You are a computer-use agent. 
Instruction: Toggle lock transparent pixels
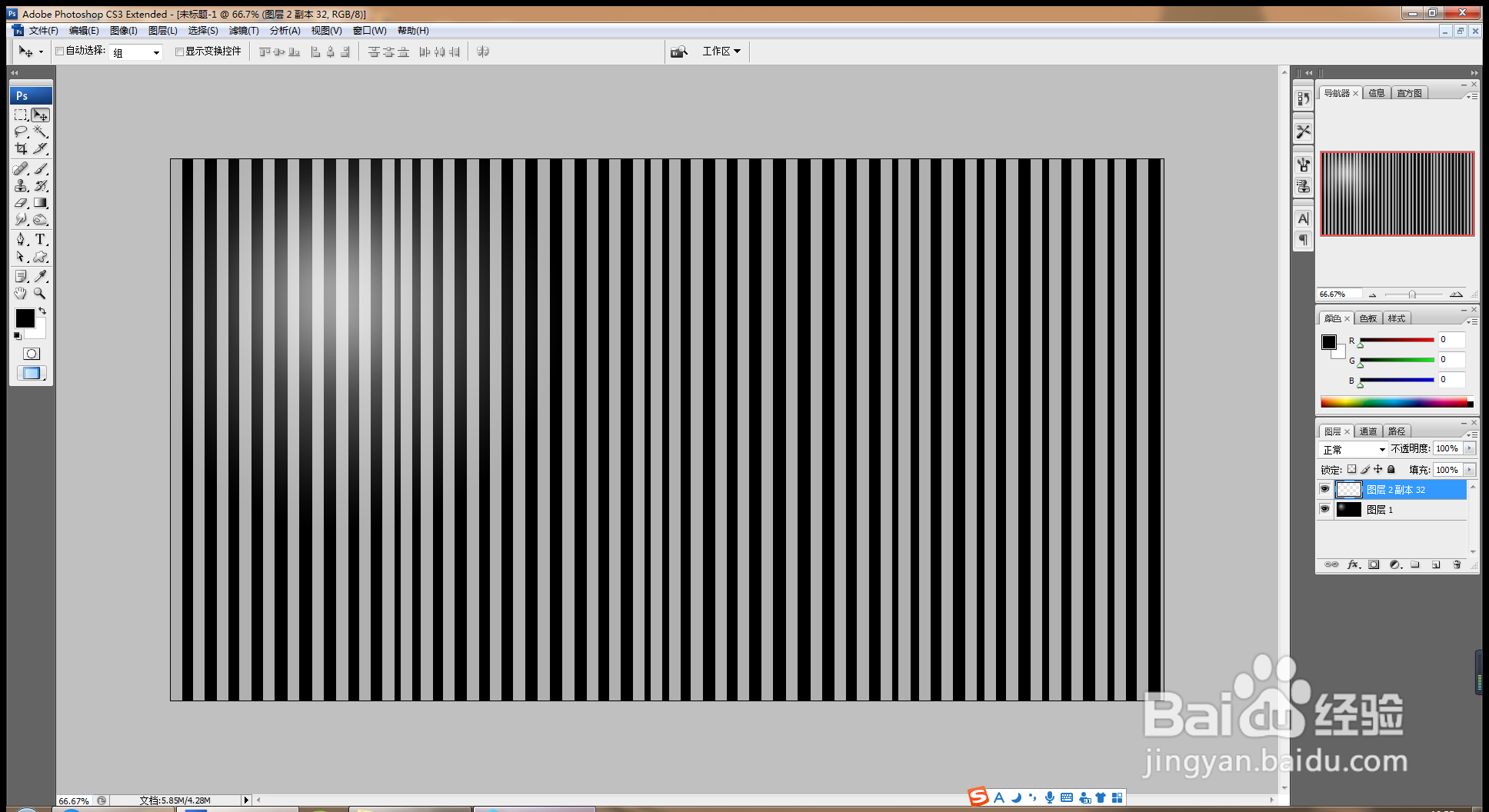click(1351, 469)
